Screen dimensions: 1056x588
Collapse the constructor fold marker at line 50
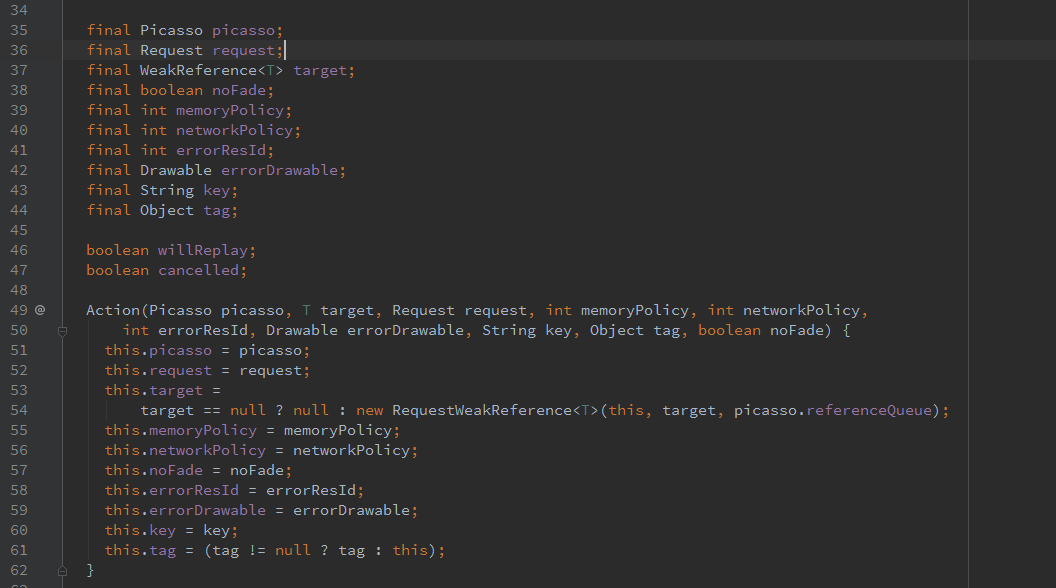62,331
